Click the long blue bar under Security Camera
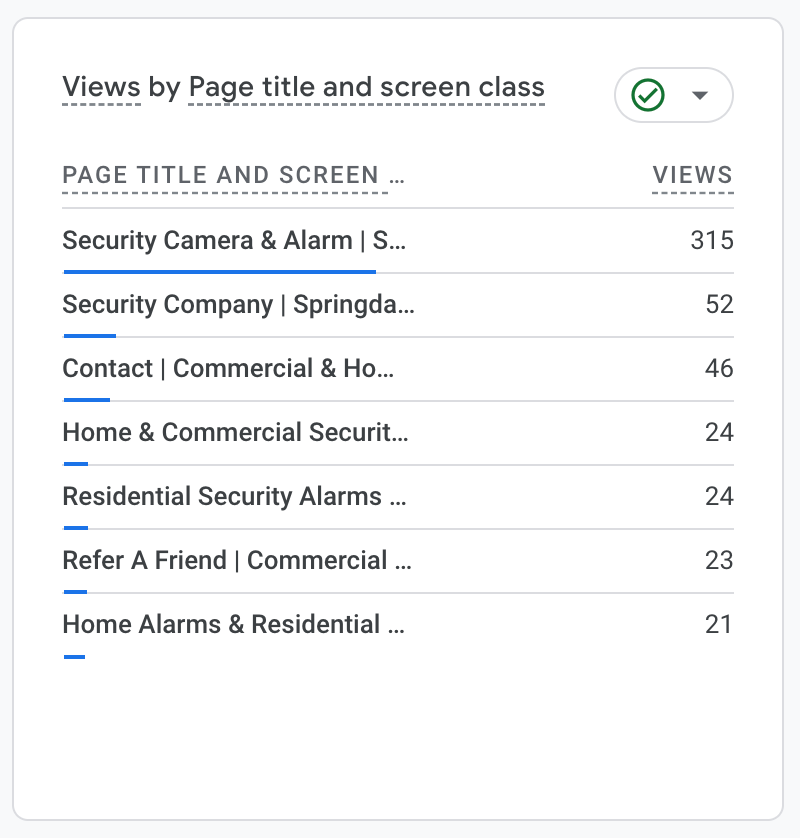 coord(219,271)
